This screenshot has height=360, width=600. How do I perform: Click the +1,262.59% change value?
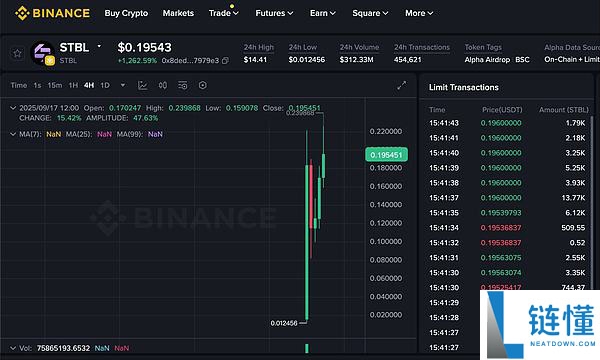click(x=137, y=60)
